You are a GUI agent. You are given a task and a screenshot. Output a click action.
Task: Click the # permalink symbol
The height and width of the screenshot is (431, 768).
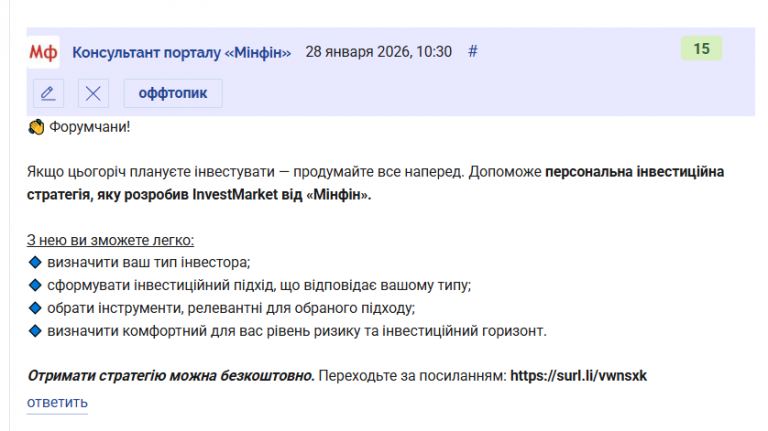coord(473,52)
